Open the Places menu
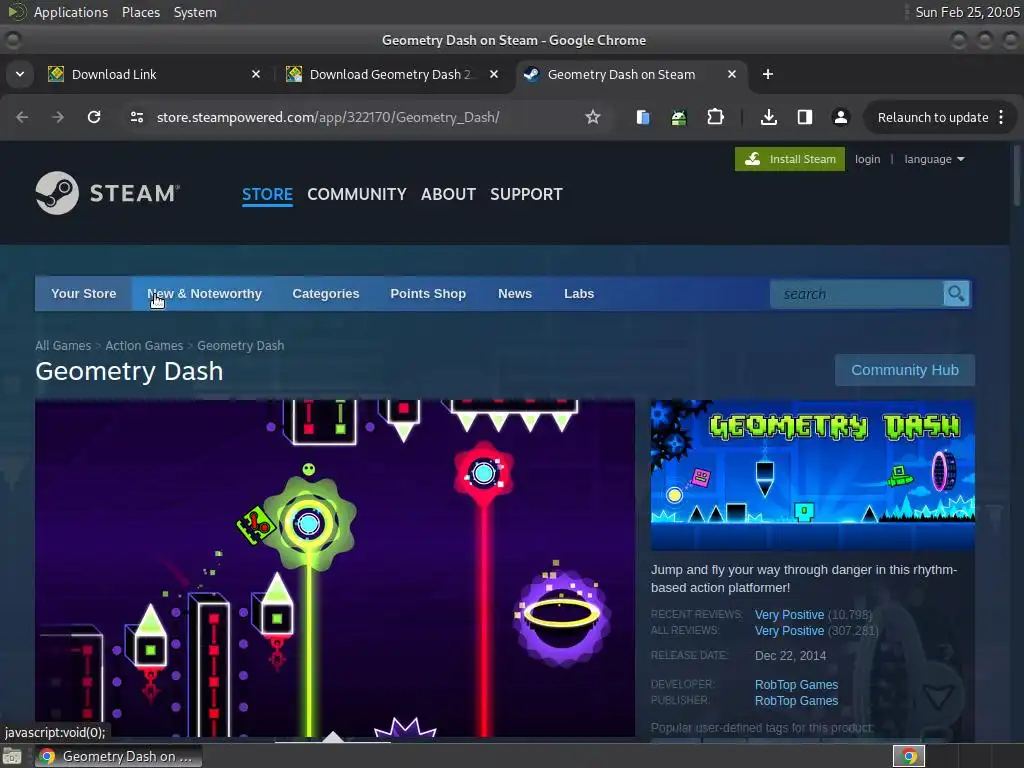The height and width of the screenshot is (768, 1024). point(140,12)
